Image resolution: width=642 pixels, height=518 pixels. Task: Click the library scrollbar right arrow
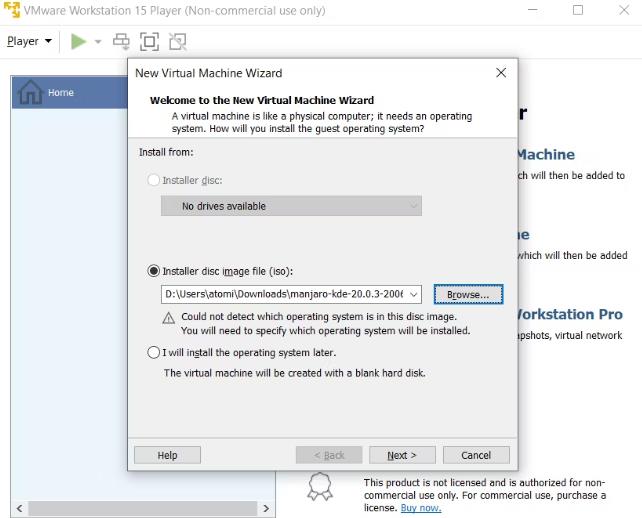coord(266,508)
